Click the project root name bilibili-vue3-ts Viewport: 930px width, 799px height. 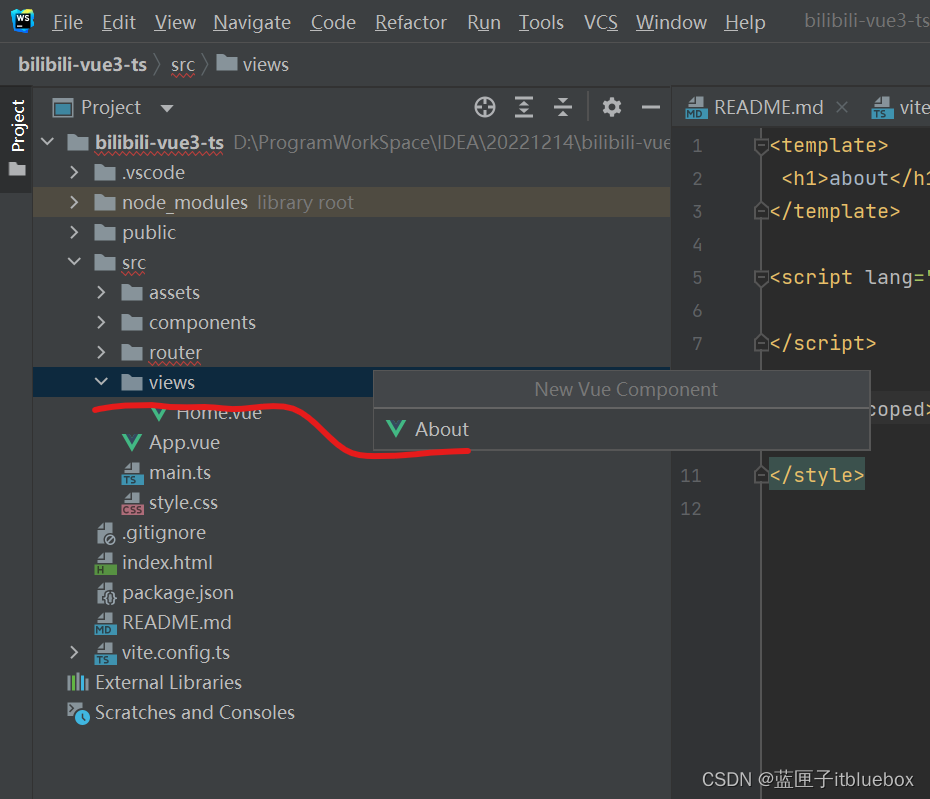(x=159, y=142)
